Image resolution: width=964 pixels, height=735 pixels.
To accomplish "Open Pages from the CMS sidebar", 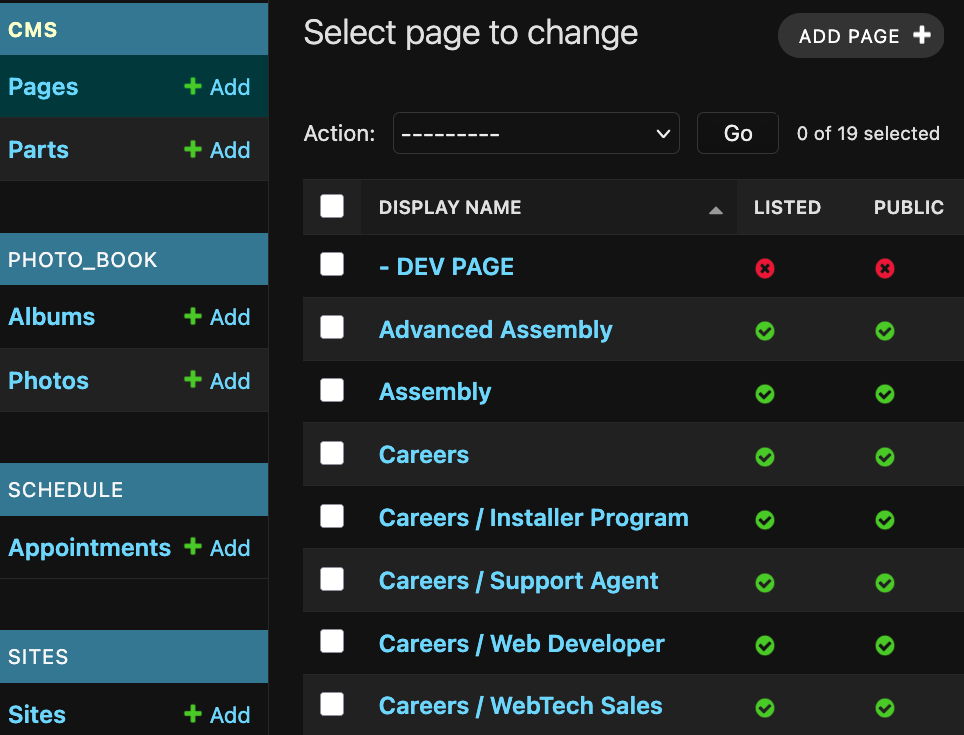I will pyautogui.click(x=42, y=87).
